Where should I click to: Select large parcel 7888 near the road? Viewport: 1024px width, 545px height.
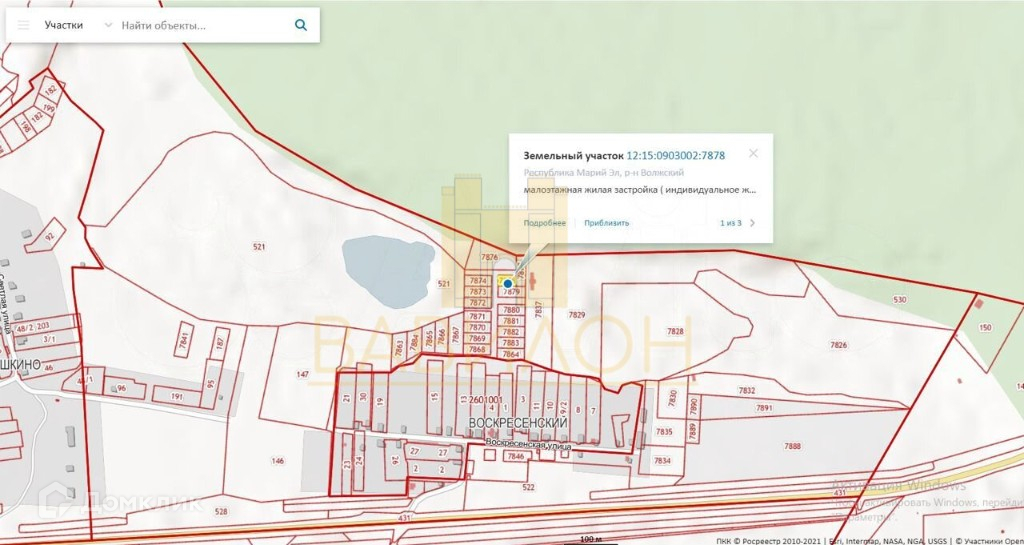792,446
